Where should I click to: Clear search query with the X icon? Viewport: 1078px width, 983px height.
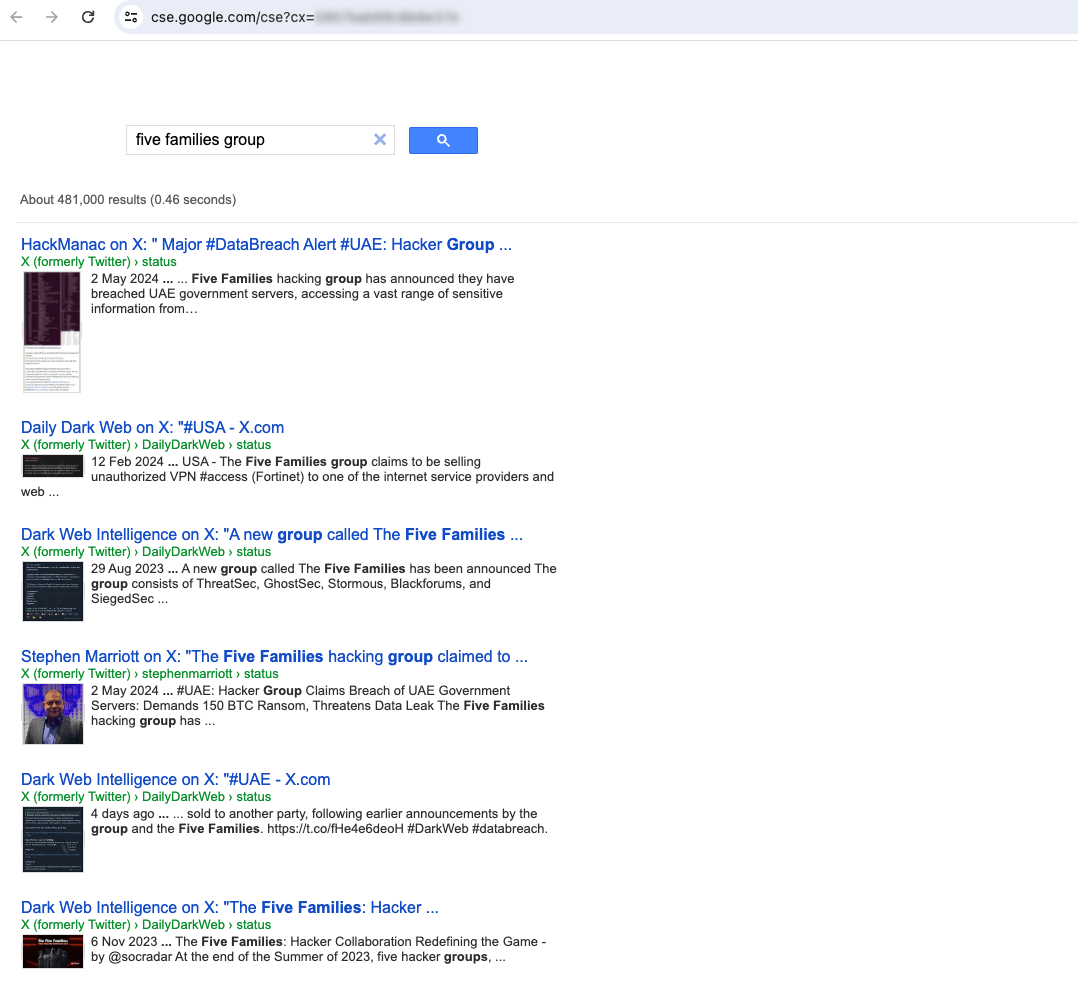click(380, 140)
